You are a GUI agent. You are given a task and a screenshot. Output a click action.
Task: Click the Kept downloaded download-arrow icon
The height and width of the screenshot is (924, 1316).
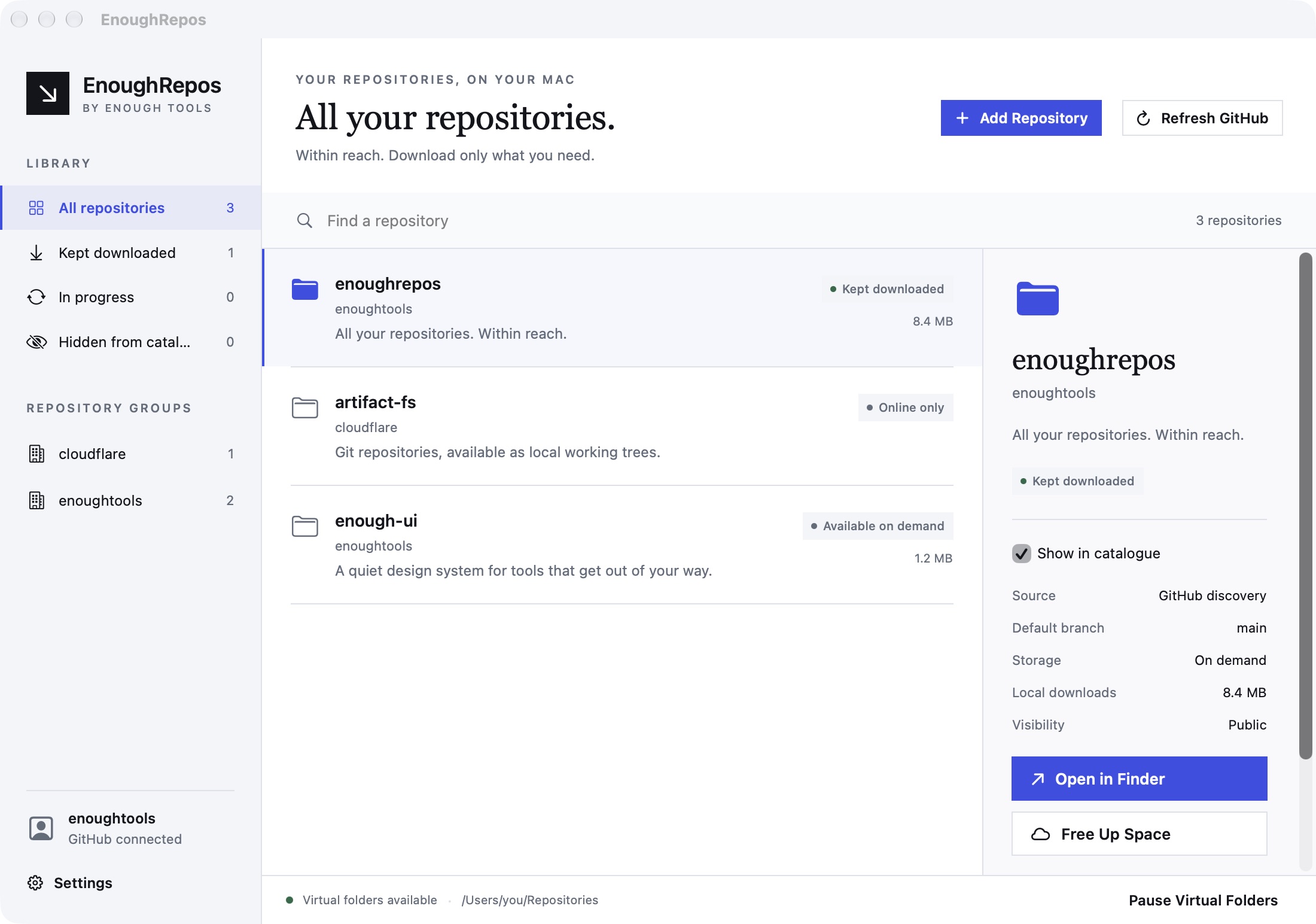(36, 253)
